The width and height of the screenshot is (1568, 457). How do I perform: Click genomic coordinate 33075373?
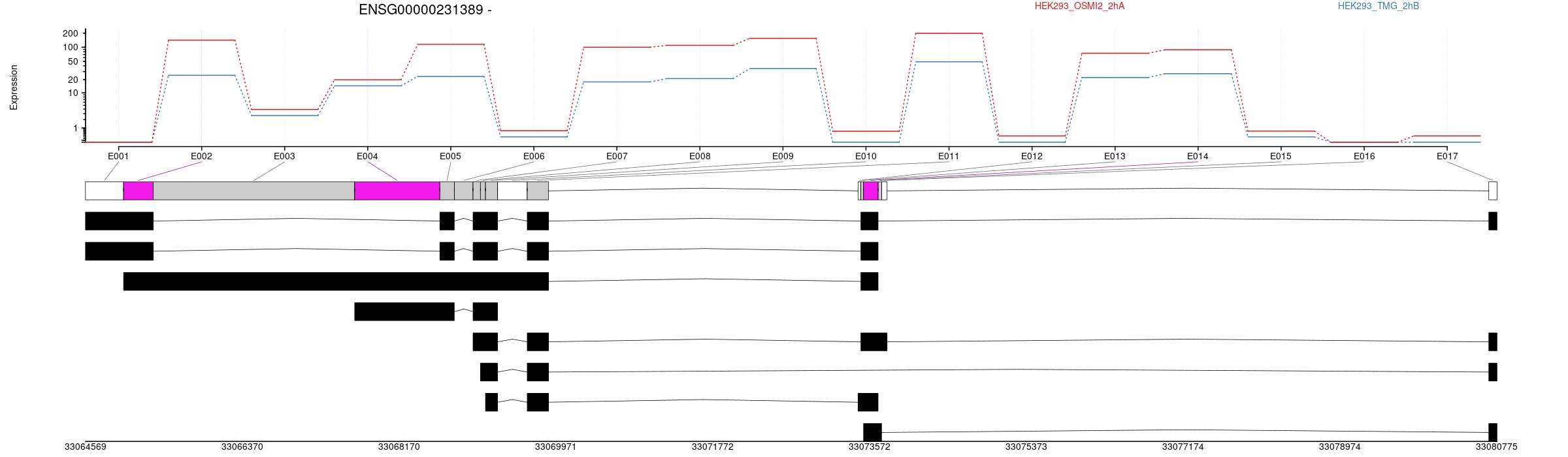1026,447
